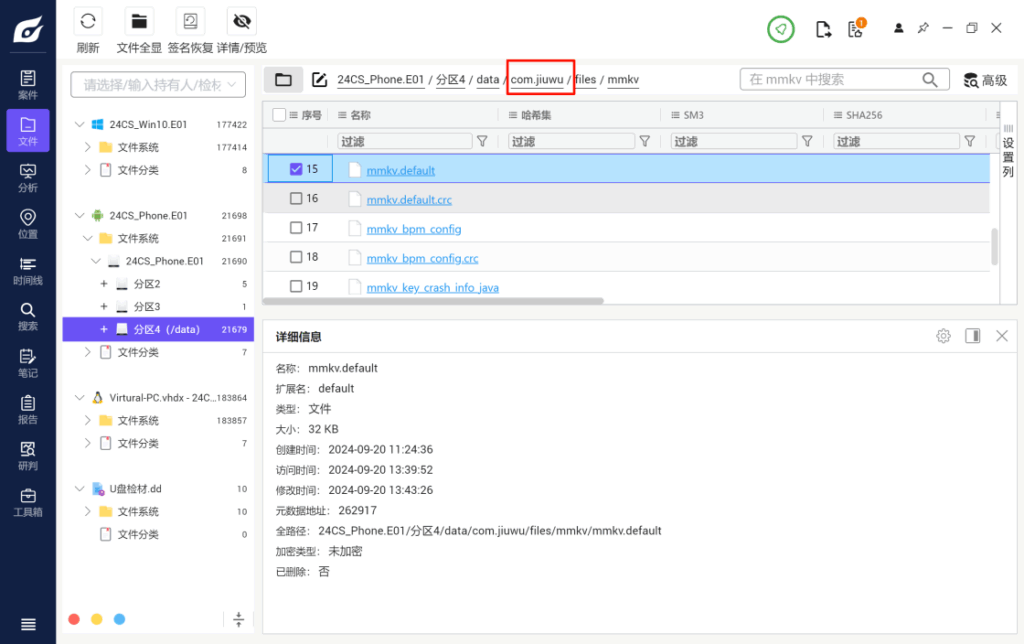The width and height of the screenshot is (1024, 644).
Task: Open the 高级 (Advanced) search button
Action: pos(986,79)
